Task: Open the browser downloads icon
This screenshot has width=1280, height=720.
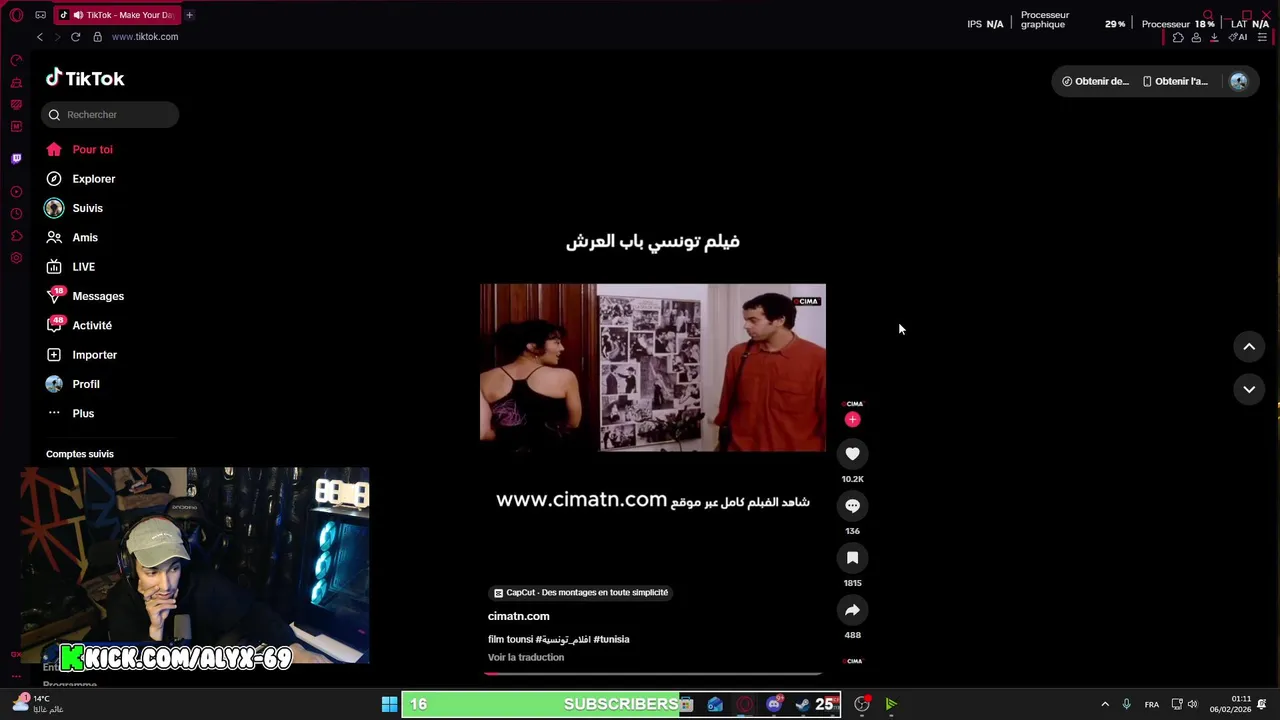Action: pos(1214,37)
